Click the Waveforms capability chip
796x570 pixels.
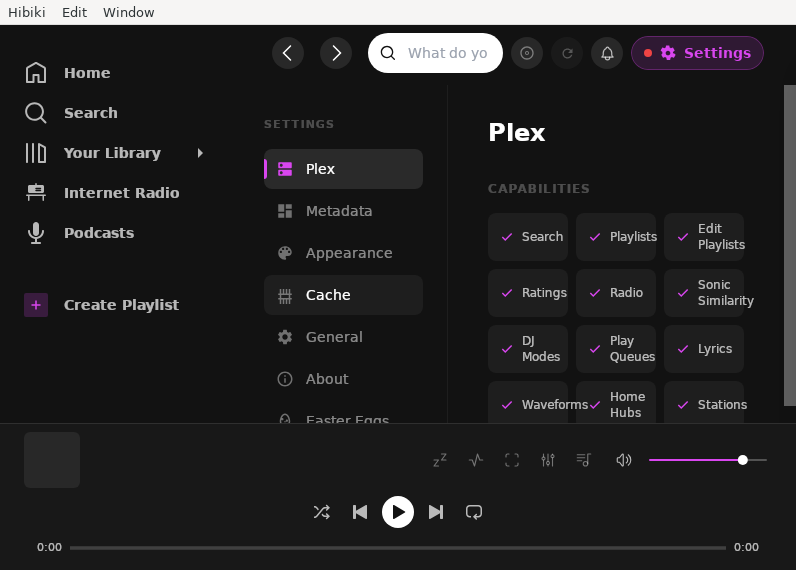528,402
